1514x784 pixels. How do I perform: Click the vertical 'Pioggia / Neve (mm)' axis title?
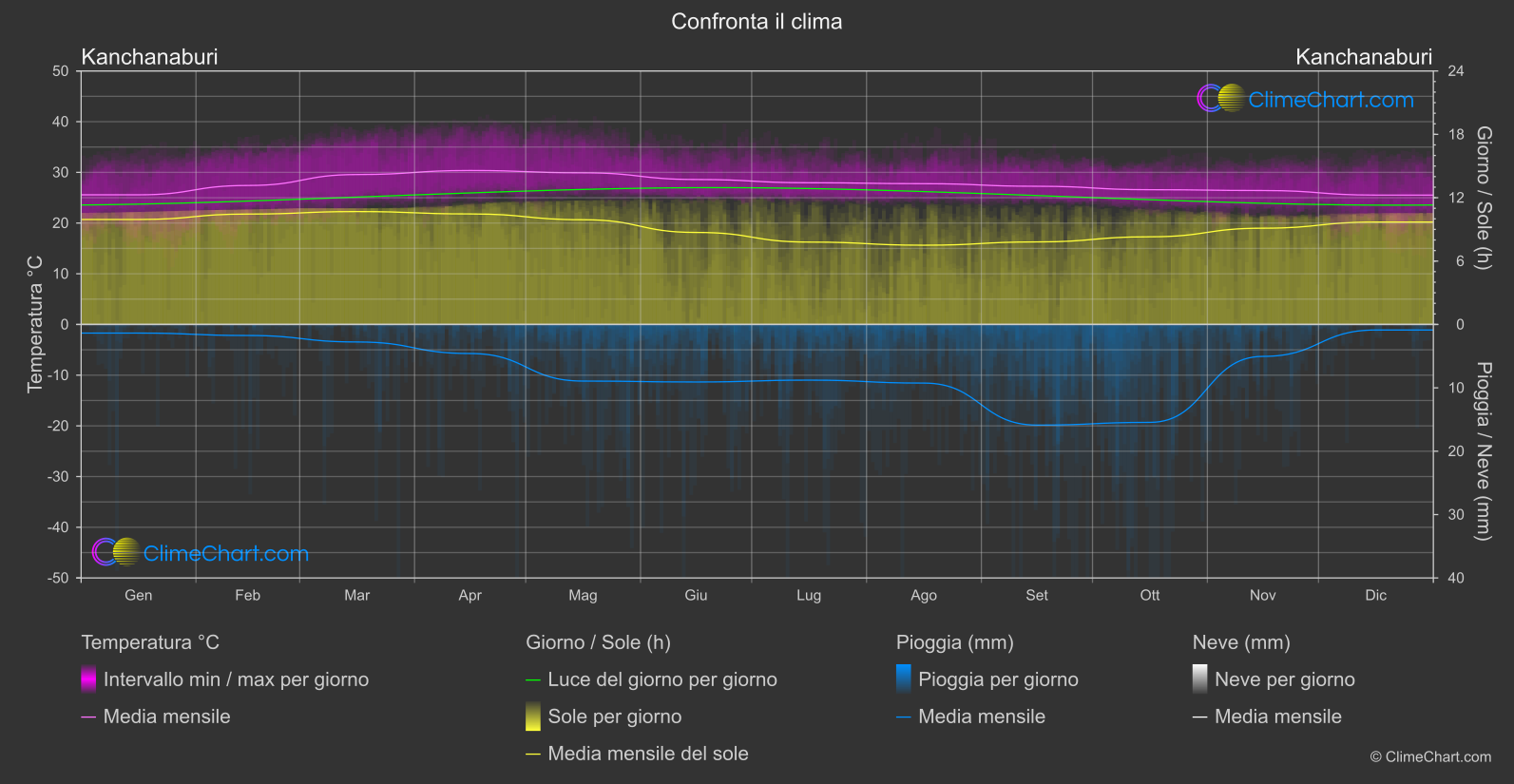[x=1483, y=451]
